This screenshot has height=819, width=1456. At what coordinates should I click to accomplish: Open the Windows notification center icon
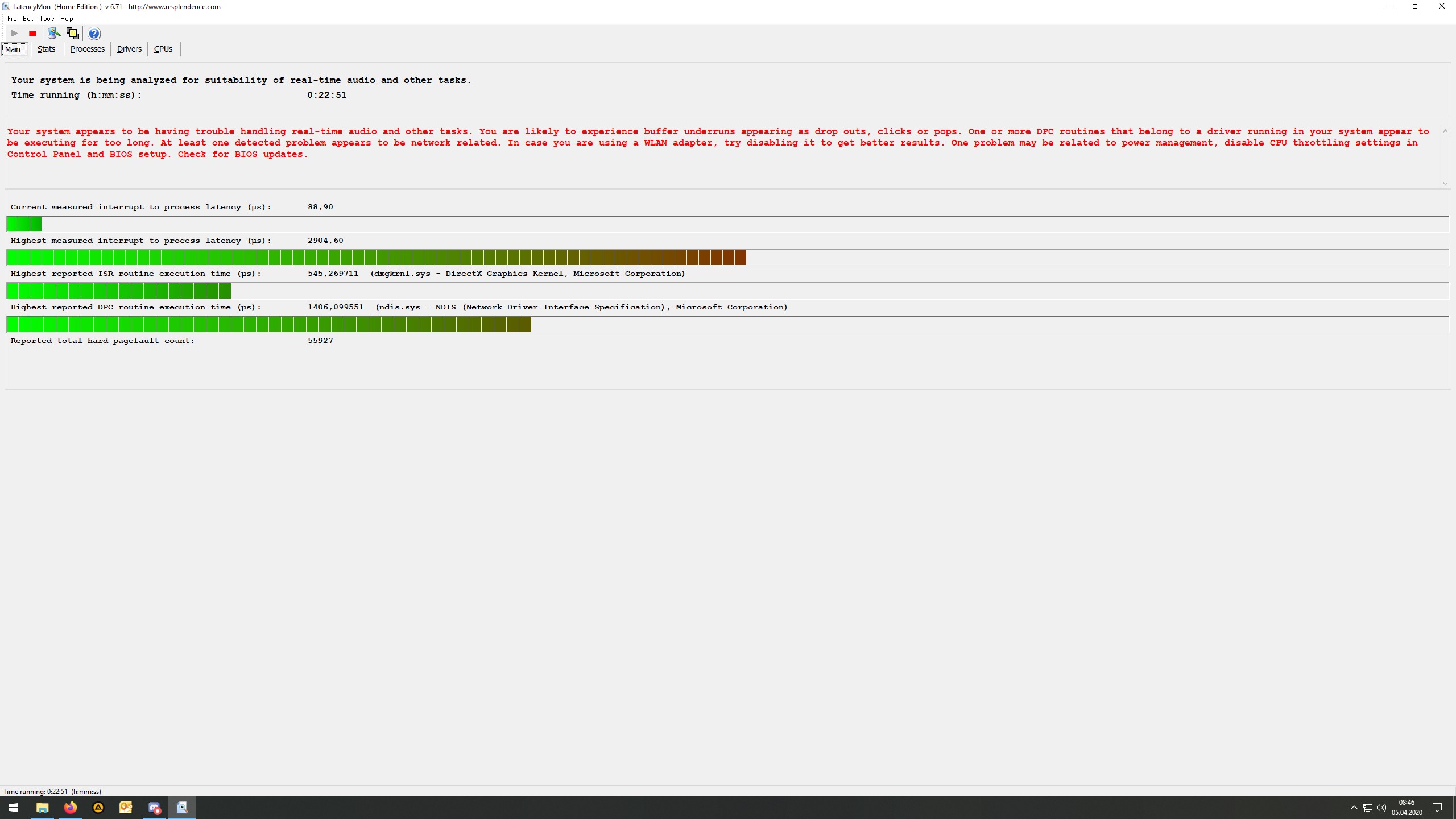coord(1437,808)
